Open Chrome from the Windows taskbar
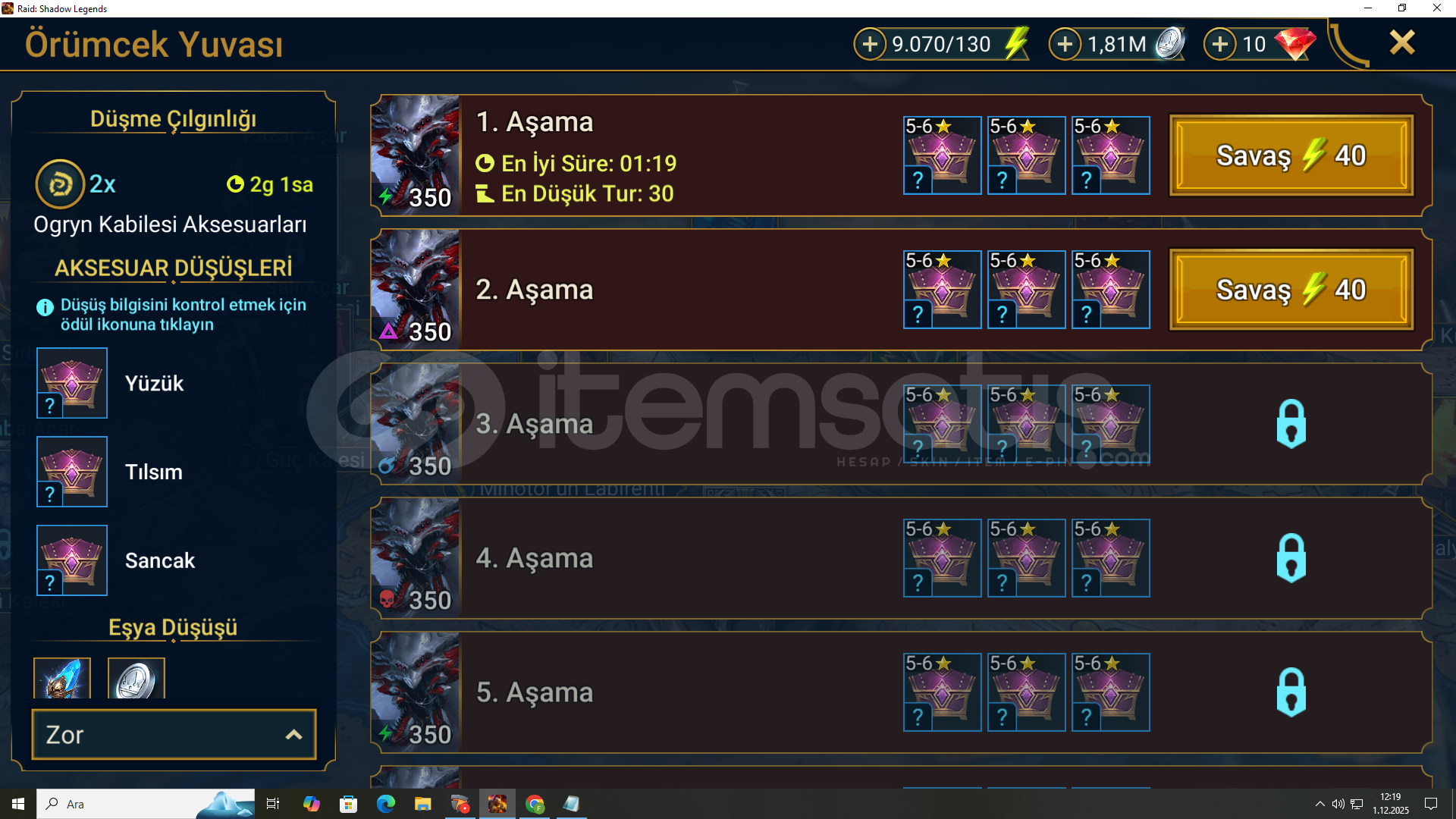 point(535,804)
